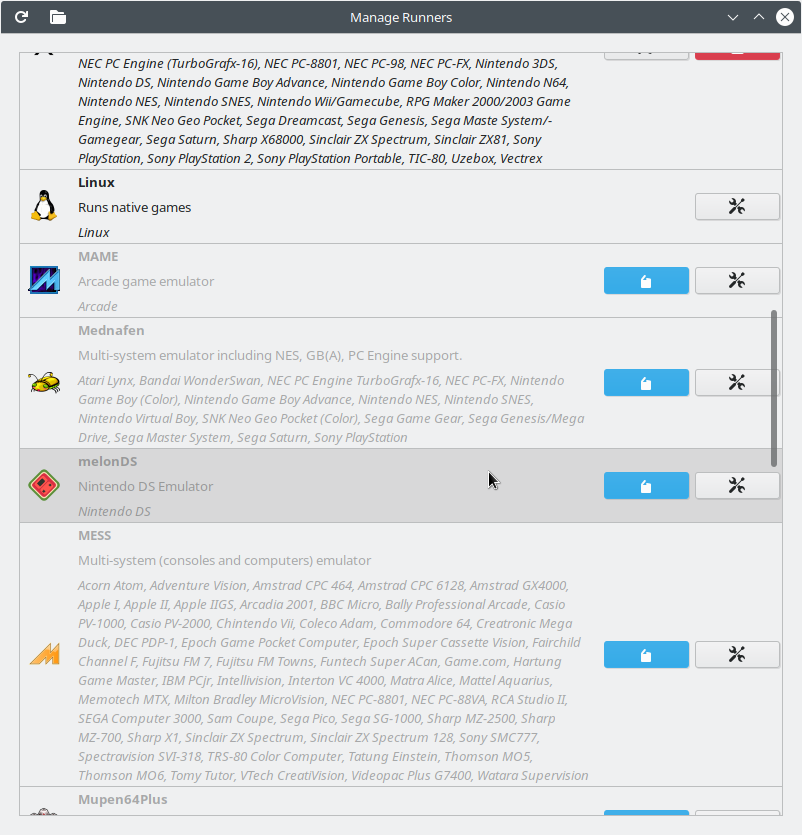Screen dimensions: 802x835
Task: Click the MAME logo icon
Action: pos(44,280)
